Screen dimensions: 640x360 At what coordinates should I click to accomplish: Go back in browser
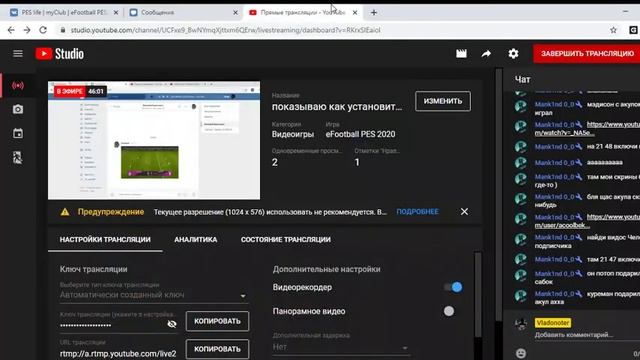point(11,30)
